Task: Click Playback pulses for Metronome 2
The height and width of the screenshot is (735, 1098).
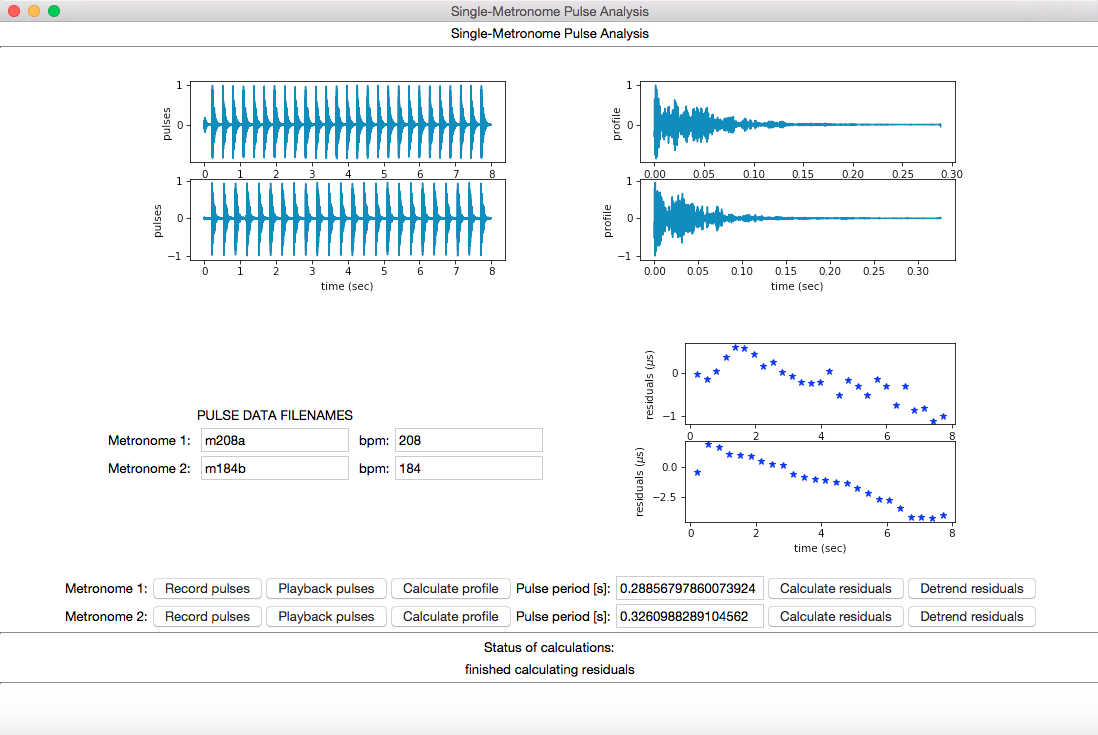Action: (x=326, y=616)
